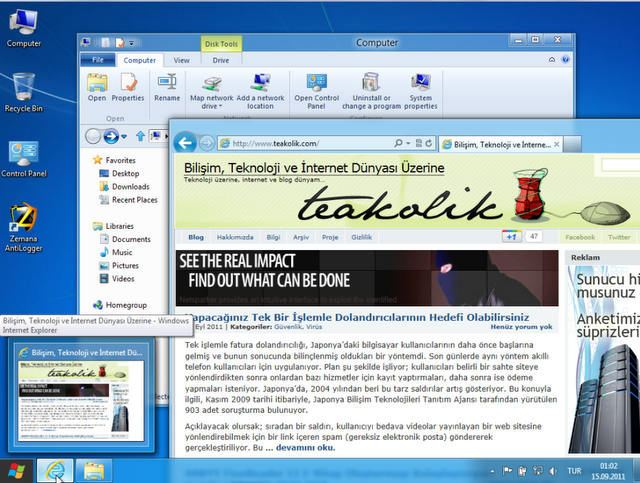Select the Bilişim, Teknoloji IE tab
The image size is (640, 483).
click(498, 145)
